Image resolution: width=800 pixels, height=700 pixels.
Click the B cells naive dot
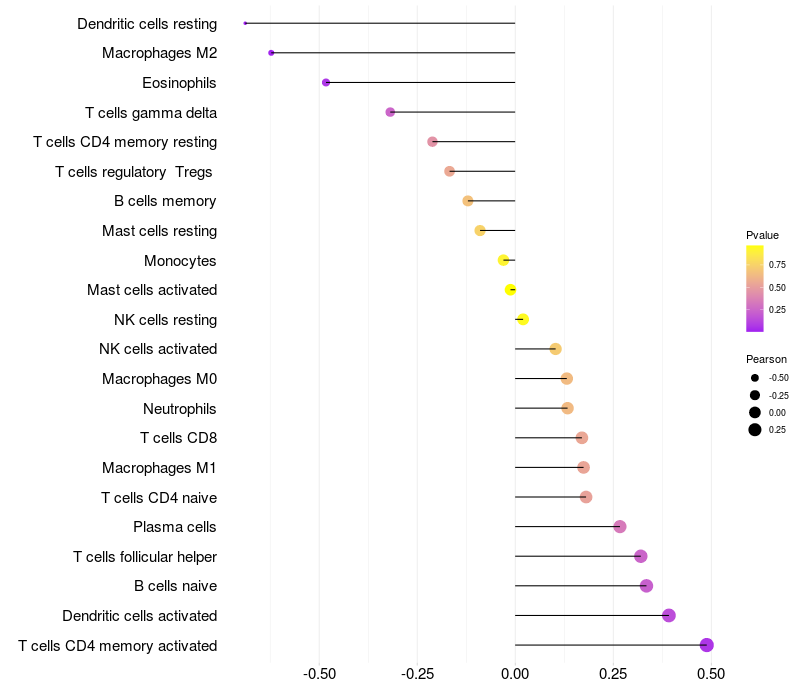[x=646, y=586]
